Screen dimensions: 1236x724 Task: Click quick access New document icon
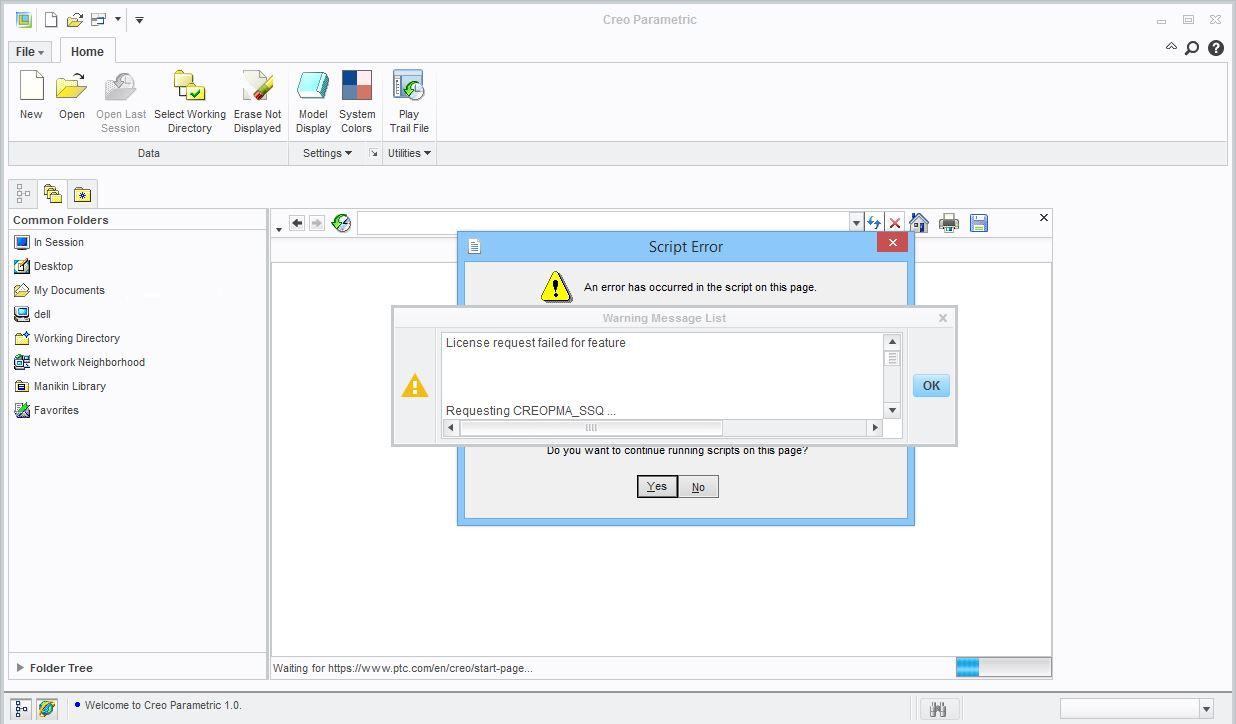click(x=50, y=19)
